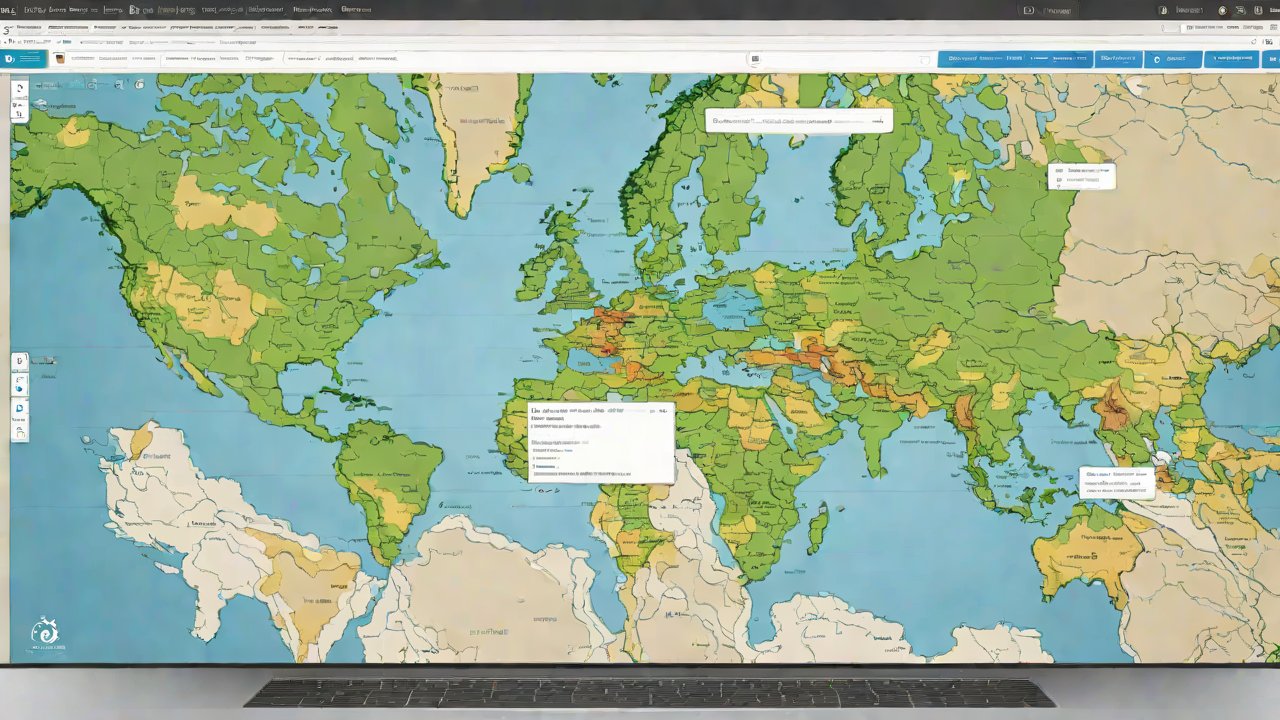The image size is (1280, 720).
Task: Click the top icon in the upper-left map toolbar
Action: [19, 88]
